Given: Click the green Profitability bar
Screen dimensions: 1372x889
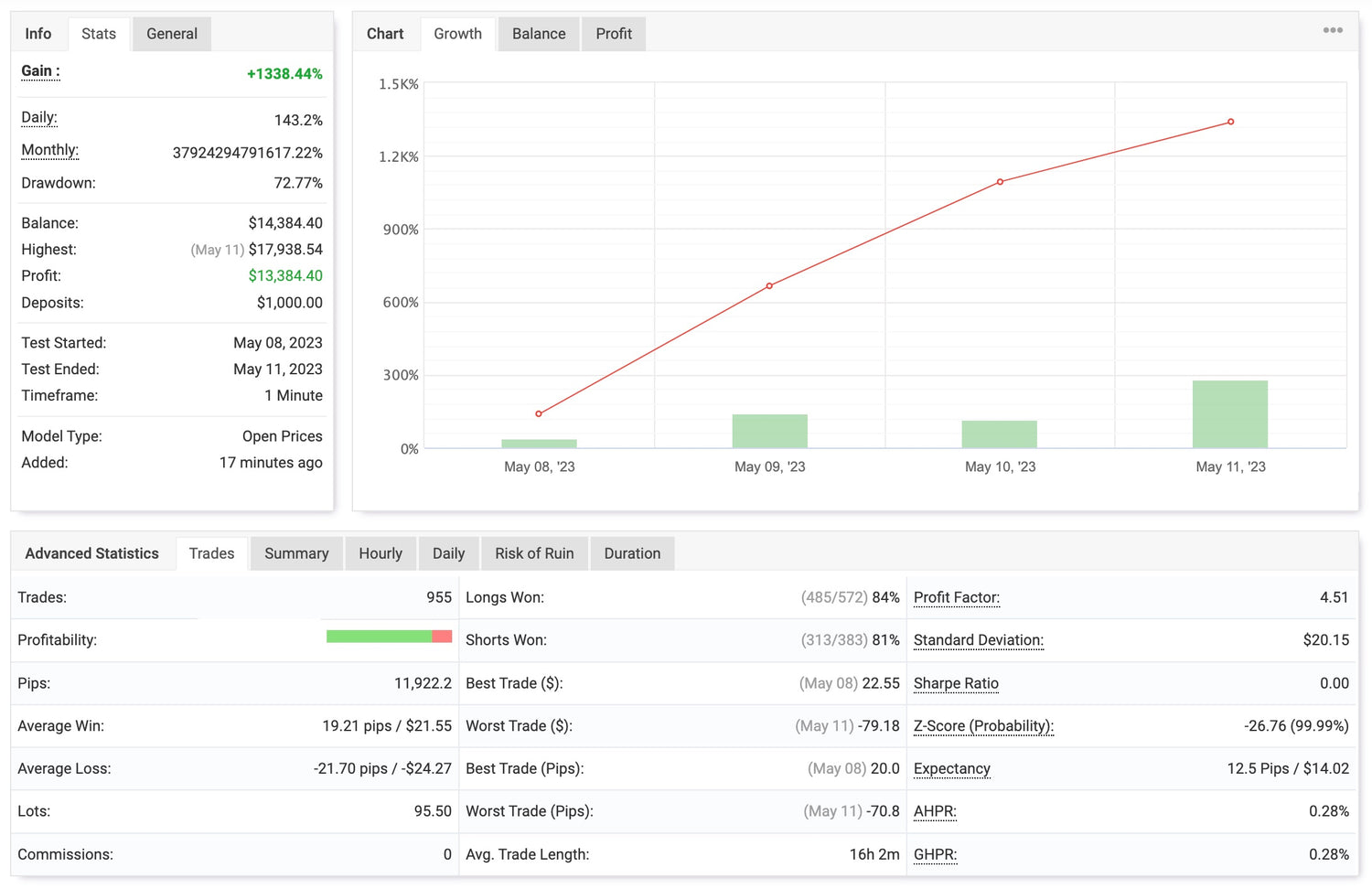Looking at the screenshot, I should [379, 637].
